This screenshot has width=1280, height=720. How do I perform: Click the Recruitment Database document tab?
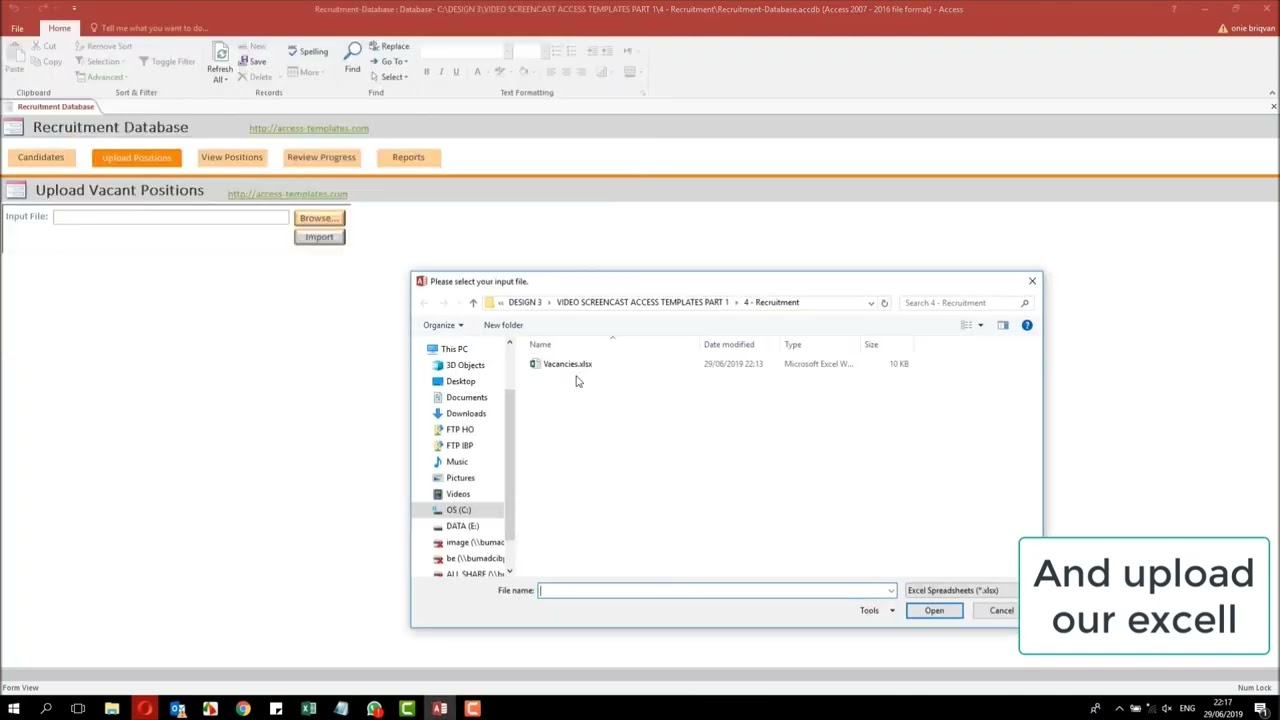(55, 106)
